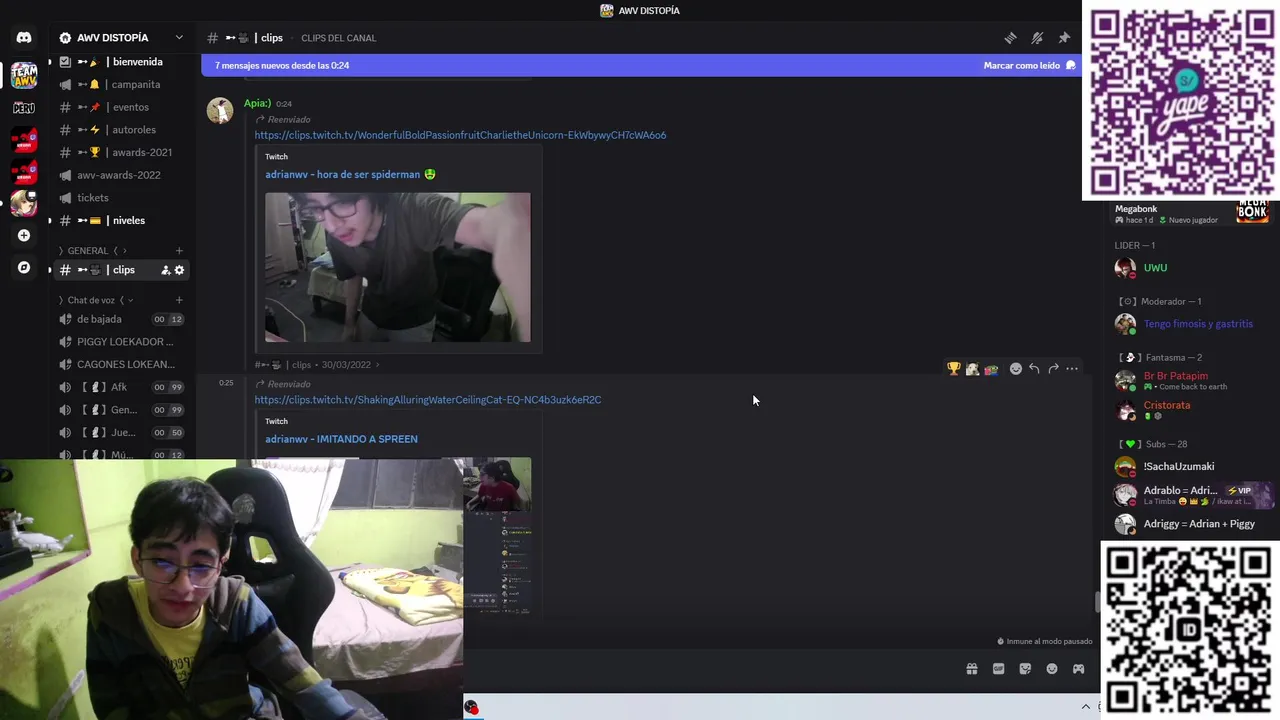Image resolution: width=1280 pixels, height=720 pixels.
Task: Open the tickets channel
Action: [120, 198]
